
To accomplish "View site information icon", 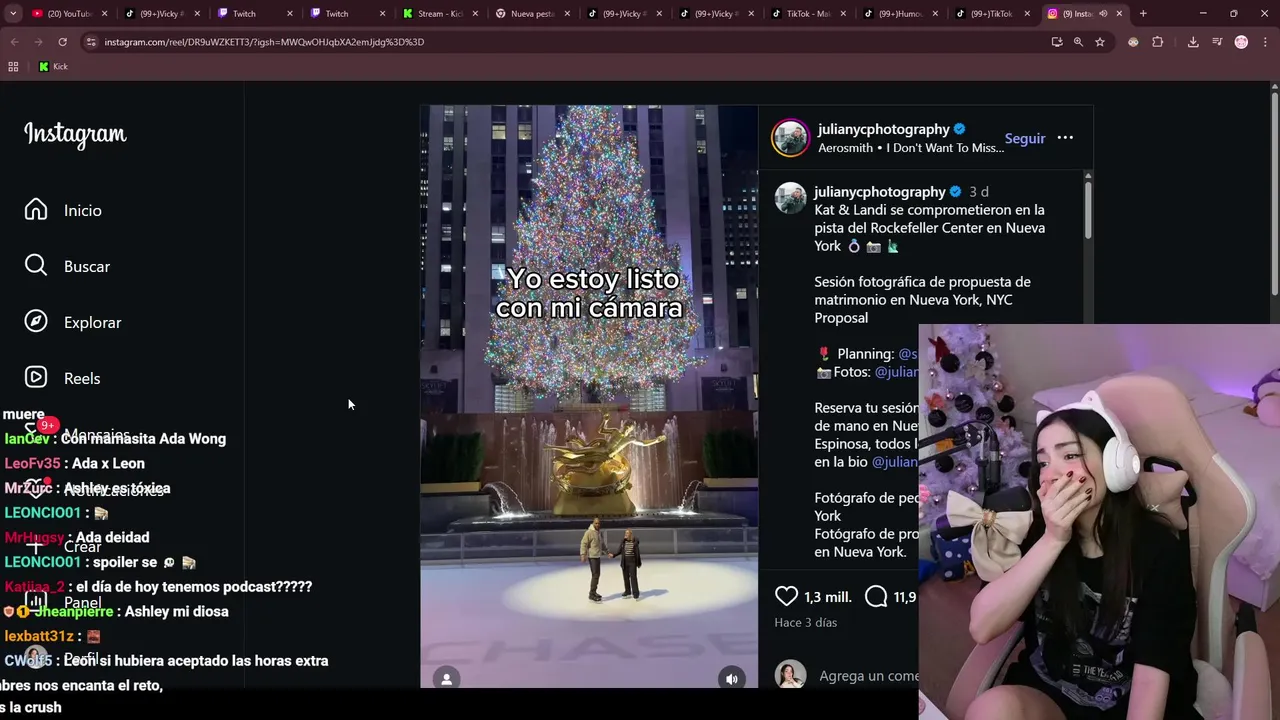I will tap(91, 42).
